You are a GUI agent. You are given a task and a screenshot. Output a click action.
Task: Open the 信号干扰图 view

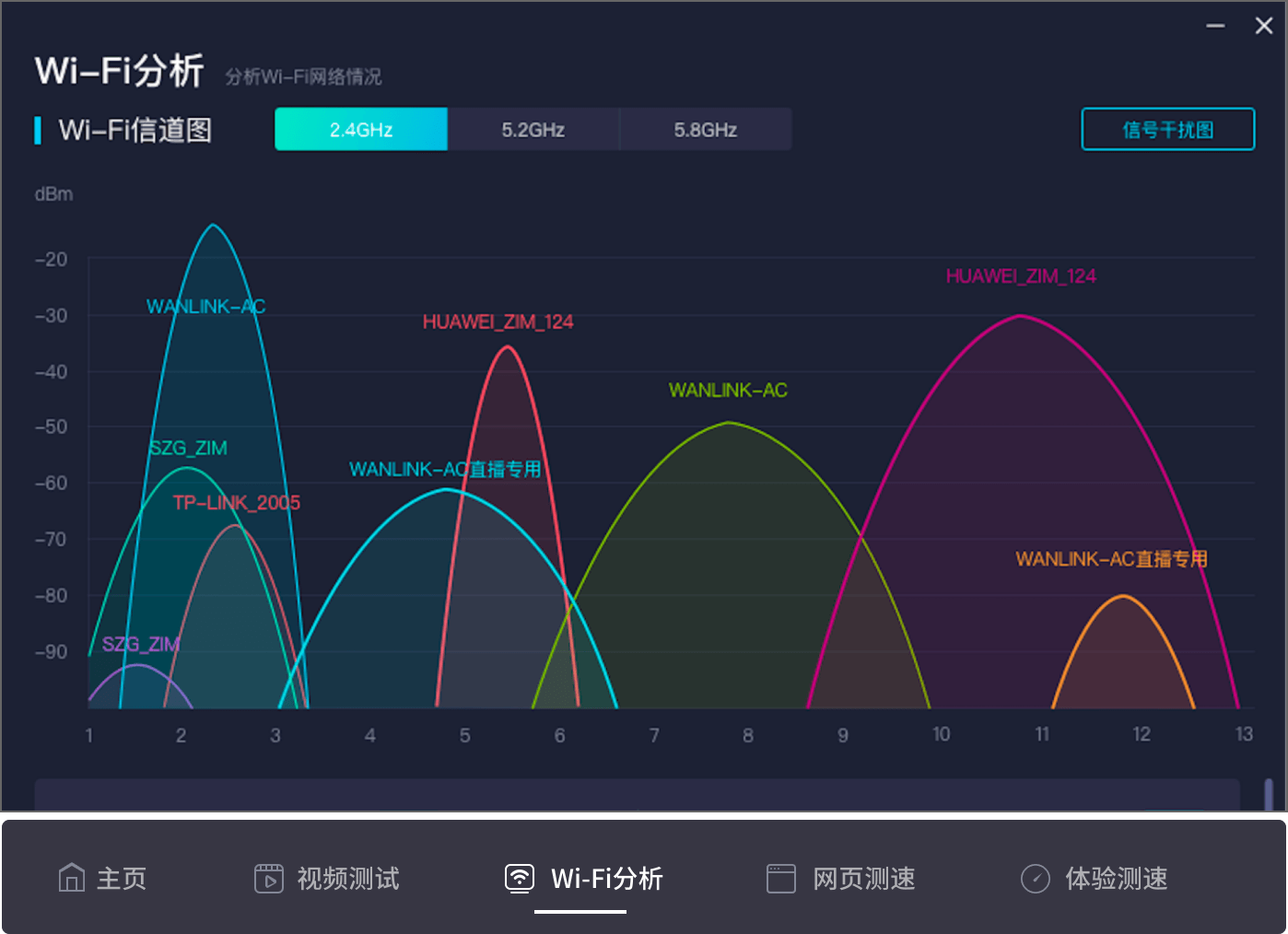(x=1168, y=129)
